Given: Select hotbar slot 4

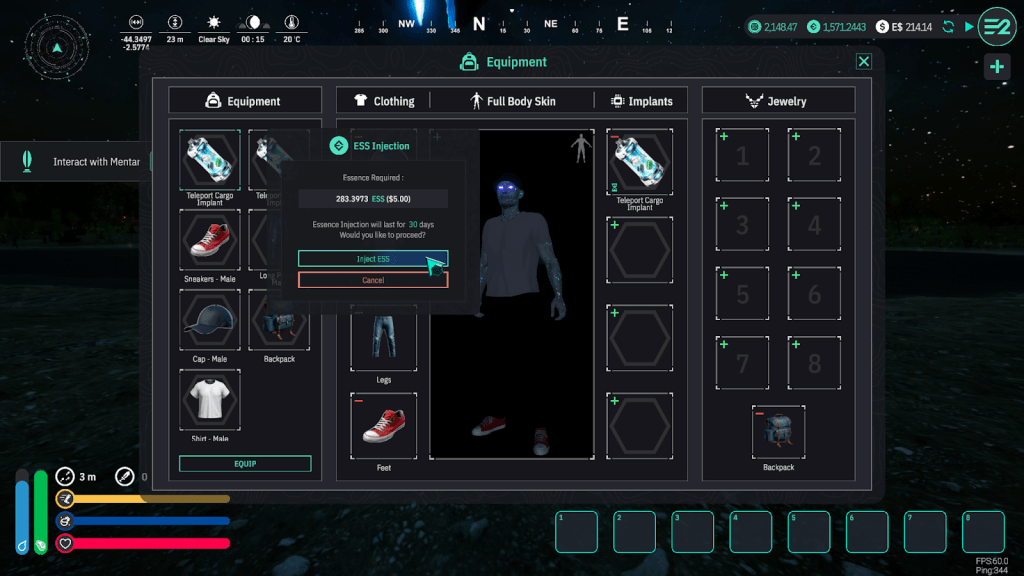Looking at the screenshot, I should (x=750, y=532).
